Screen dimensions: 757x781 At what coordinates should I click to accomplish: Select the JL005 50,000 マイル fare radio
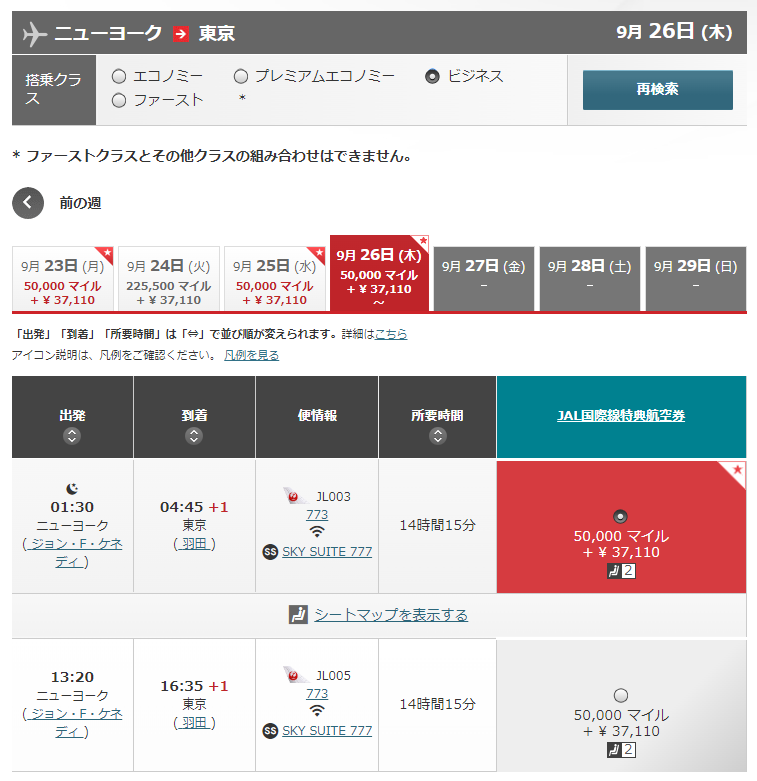pyautogui.click(x=621, y=695)
